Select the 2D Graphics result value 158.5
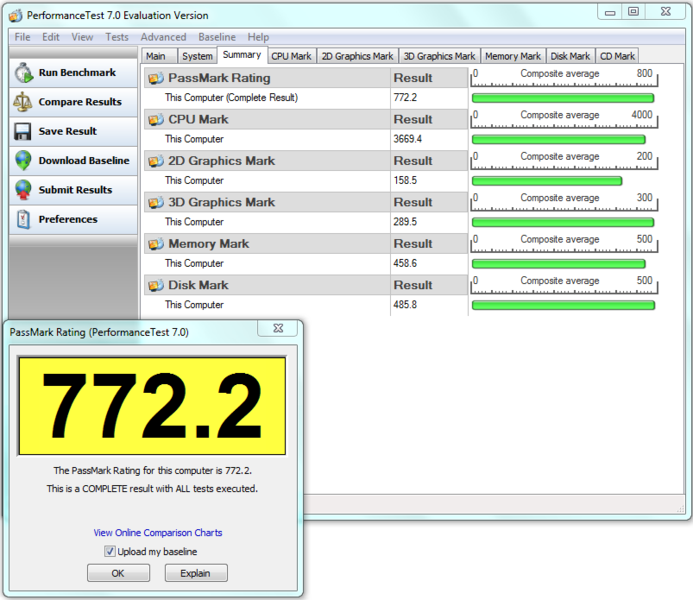The image size is (693, 600). (405, 181)
